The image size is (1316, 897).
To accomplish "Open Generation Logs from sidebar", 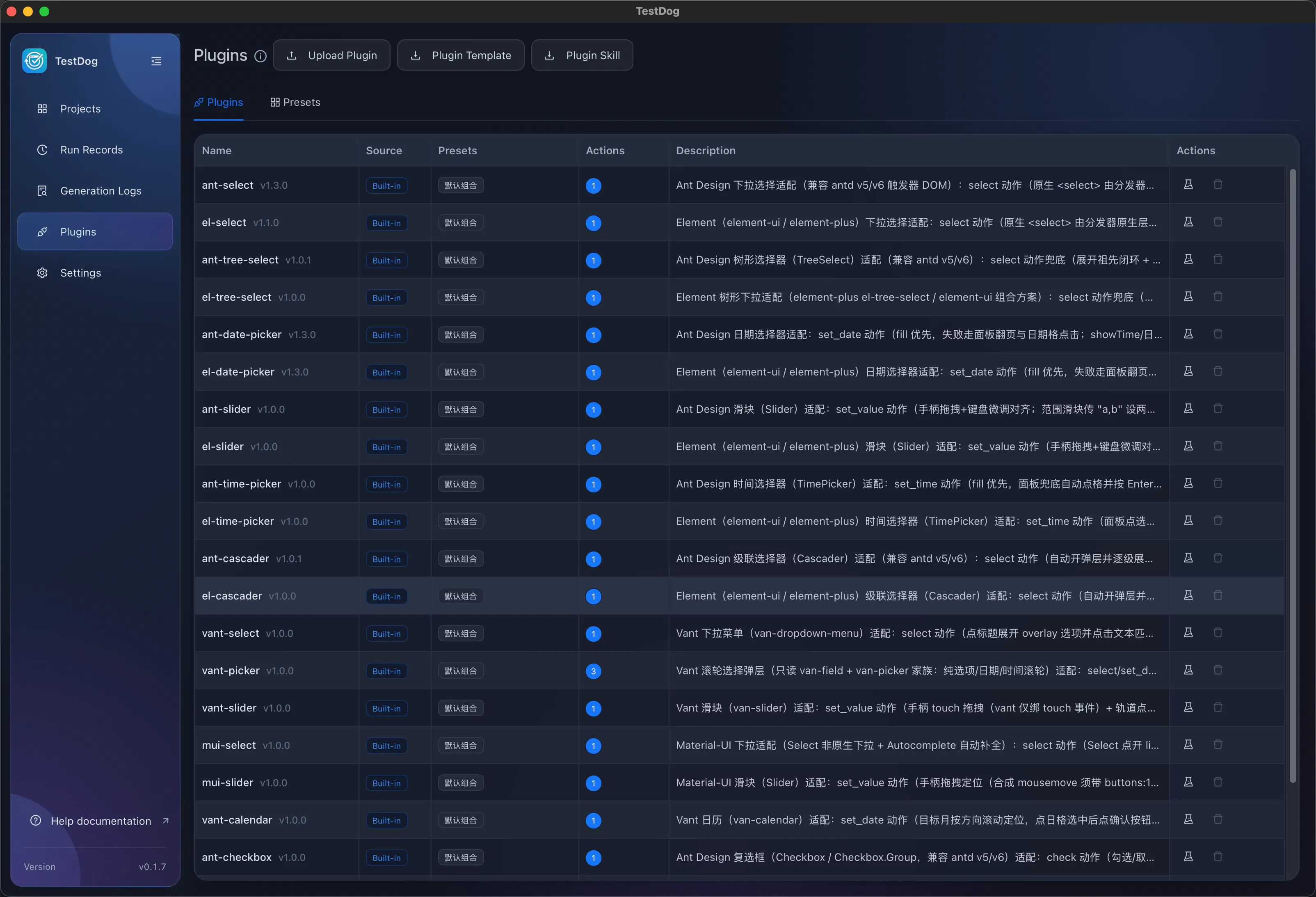I will pyautogui.click(x=95, y=191).
